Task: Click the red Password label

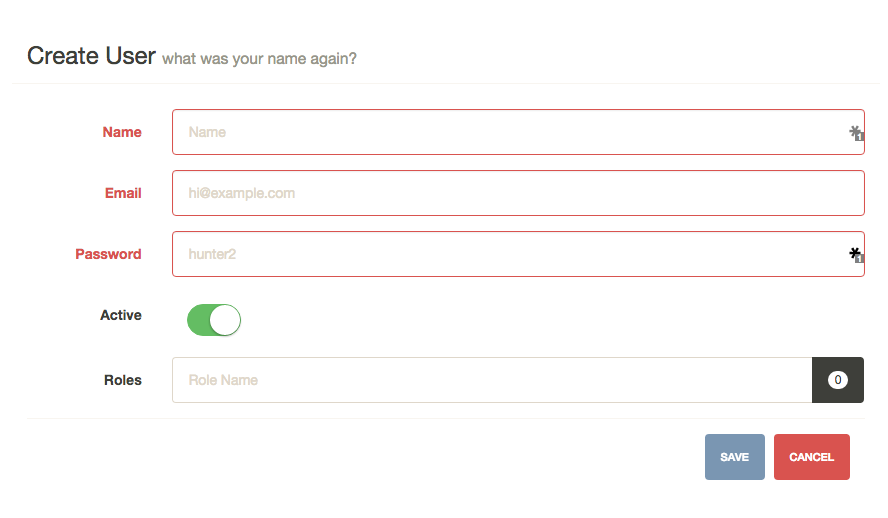Action: pos(108,254)
